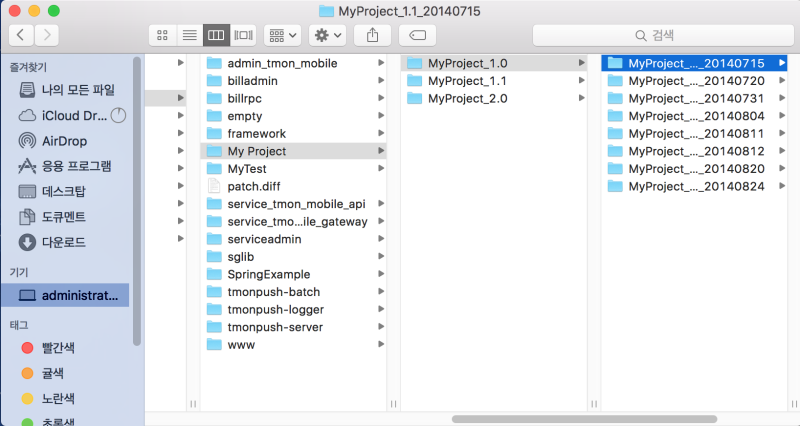This screenshot has width=800, height=426.
Task: Select the tmonpush-logger folder
Action: tap(293, 310)
